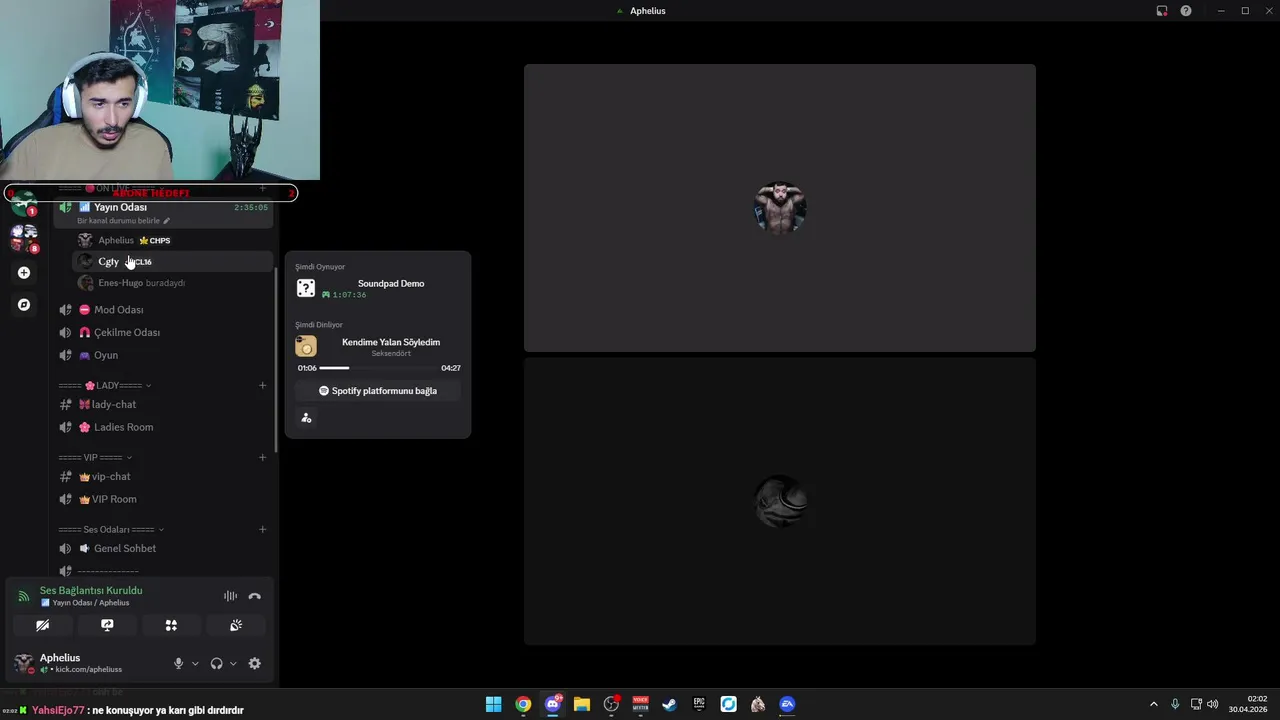Expand headphone output options arrow
The height and width of the screenshot is (720, 1280).
point(233,663)
